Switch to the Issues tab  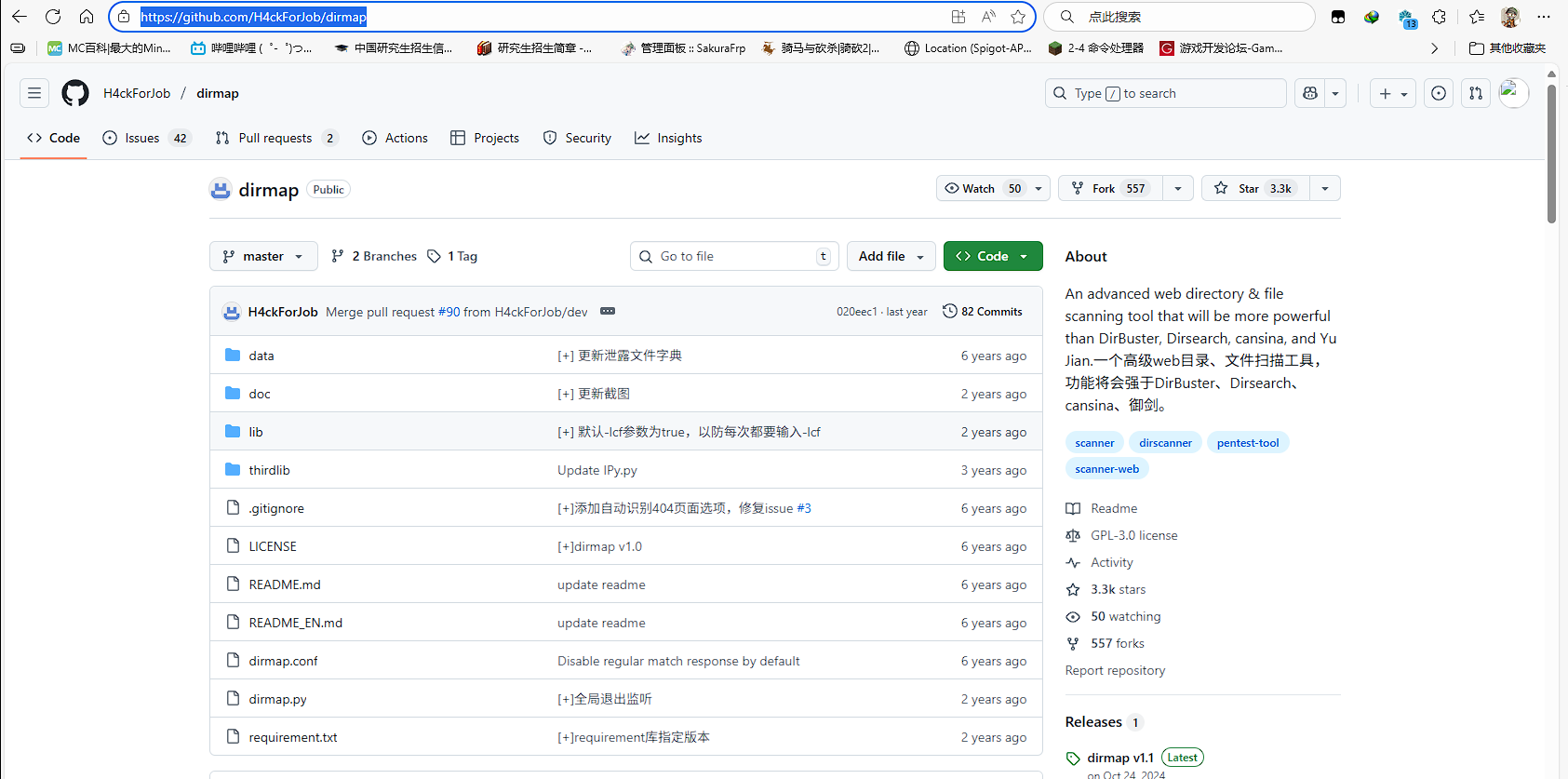point(144,138)
